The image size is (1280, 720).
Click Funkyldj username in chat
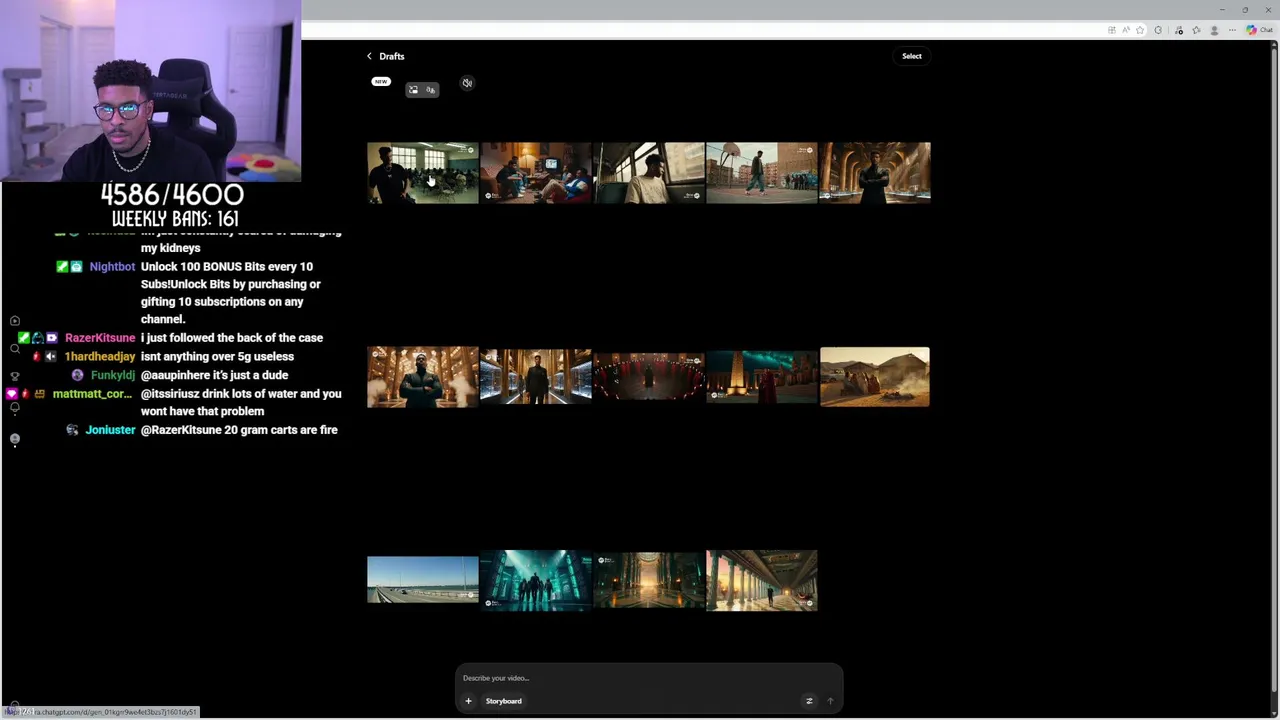tap(113, 375)
